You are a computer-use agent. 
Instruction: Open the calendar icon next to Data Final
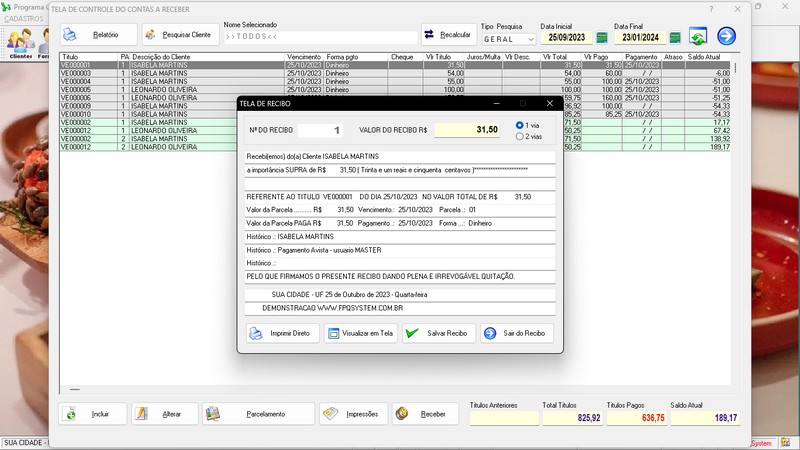coord(674,38)
